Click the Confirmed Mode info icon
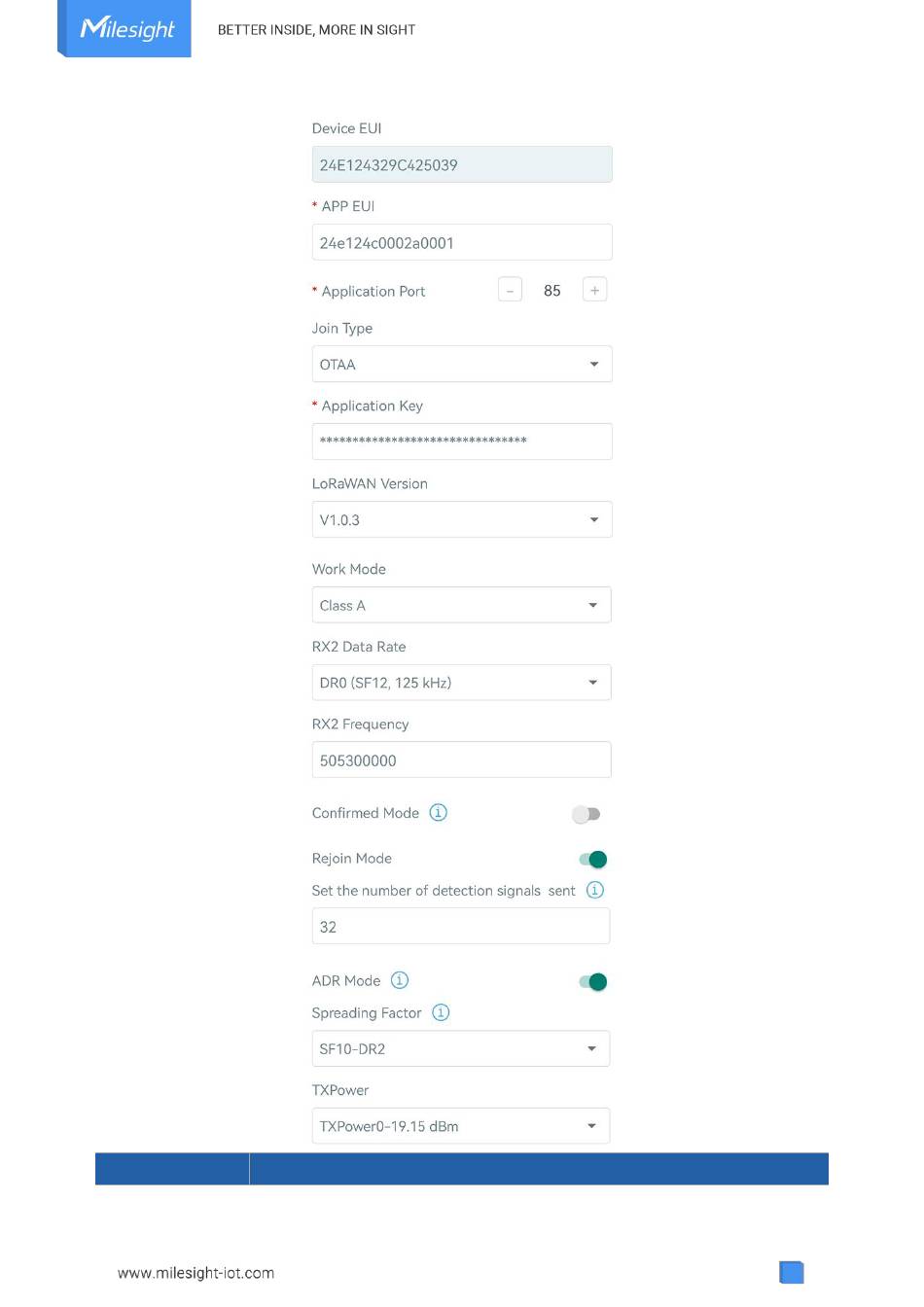Screen dimensions: 924x1307 coord(439,813)
